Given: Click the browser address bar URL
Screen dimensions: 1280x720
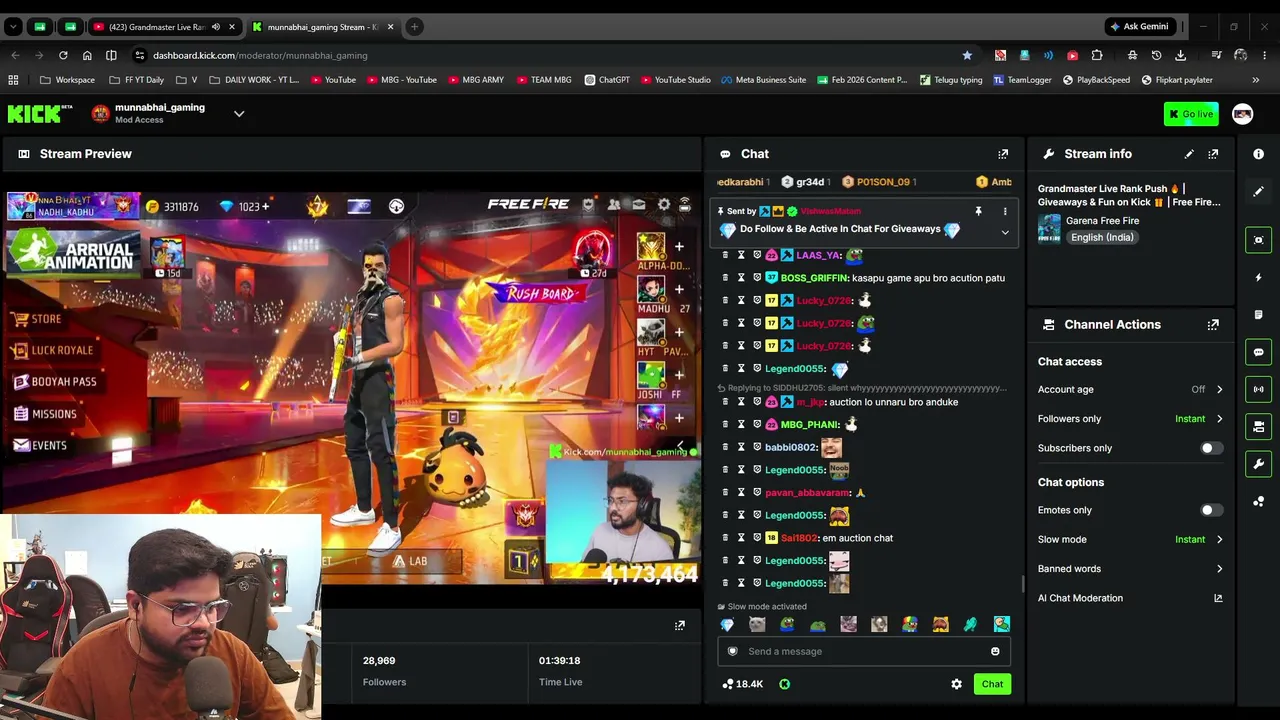Looking at the screenshot, I should coord(260,55).
